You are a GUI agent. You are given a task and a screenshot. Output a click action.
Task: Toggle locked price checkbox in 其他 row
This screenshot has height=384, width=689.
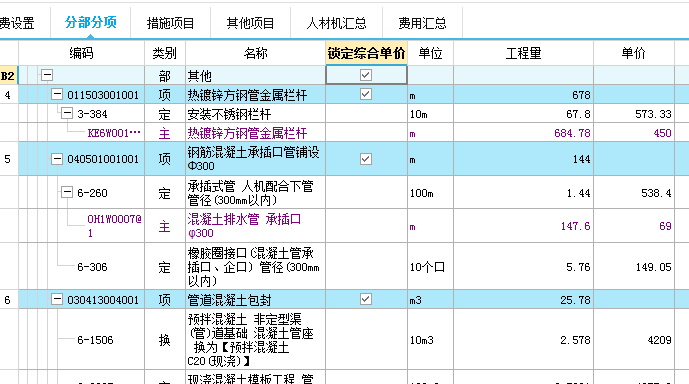click(366, 75)
